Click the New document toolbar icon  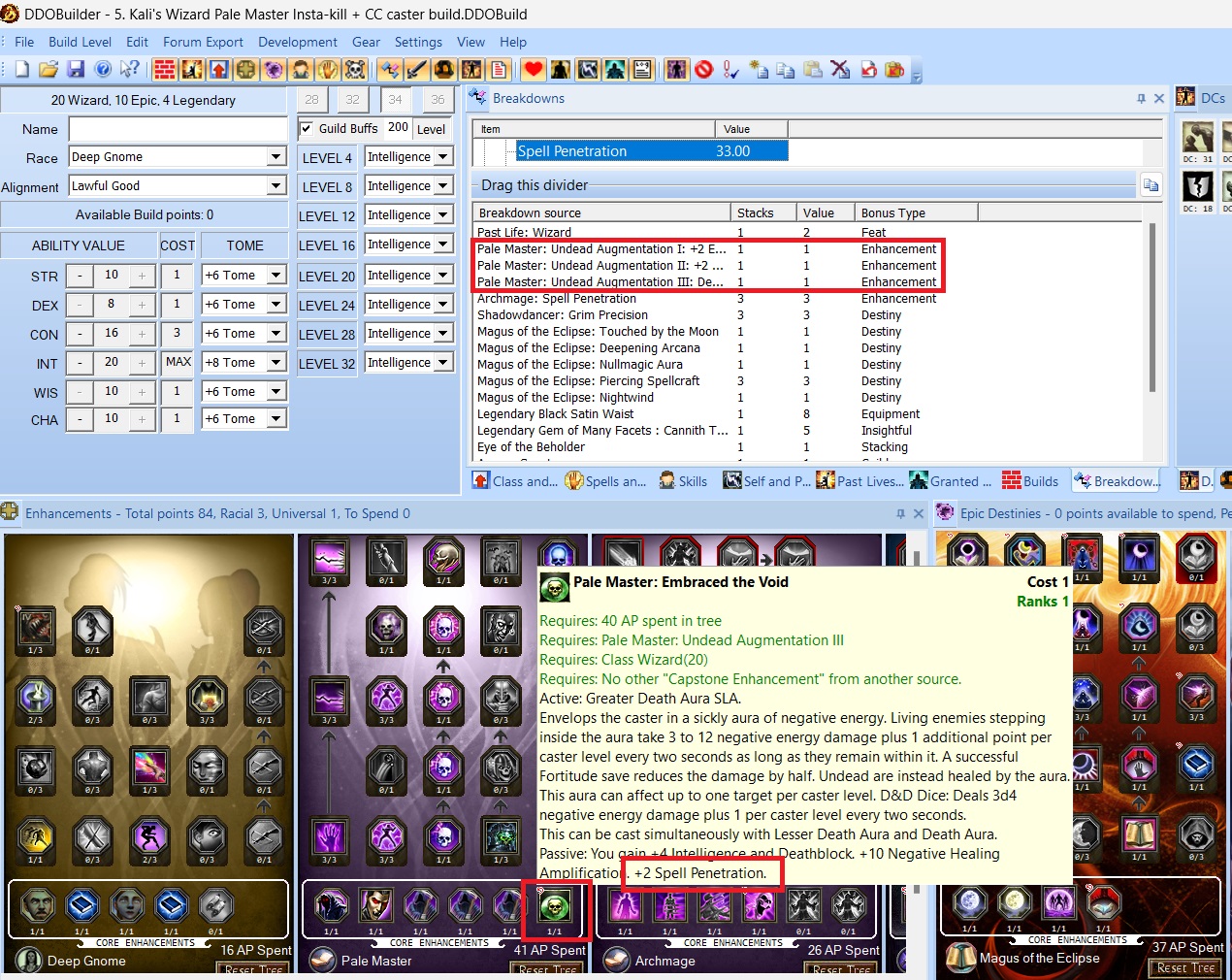point(21,69)
